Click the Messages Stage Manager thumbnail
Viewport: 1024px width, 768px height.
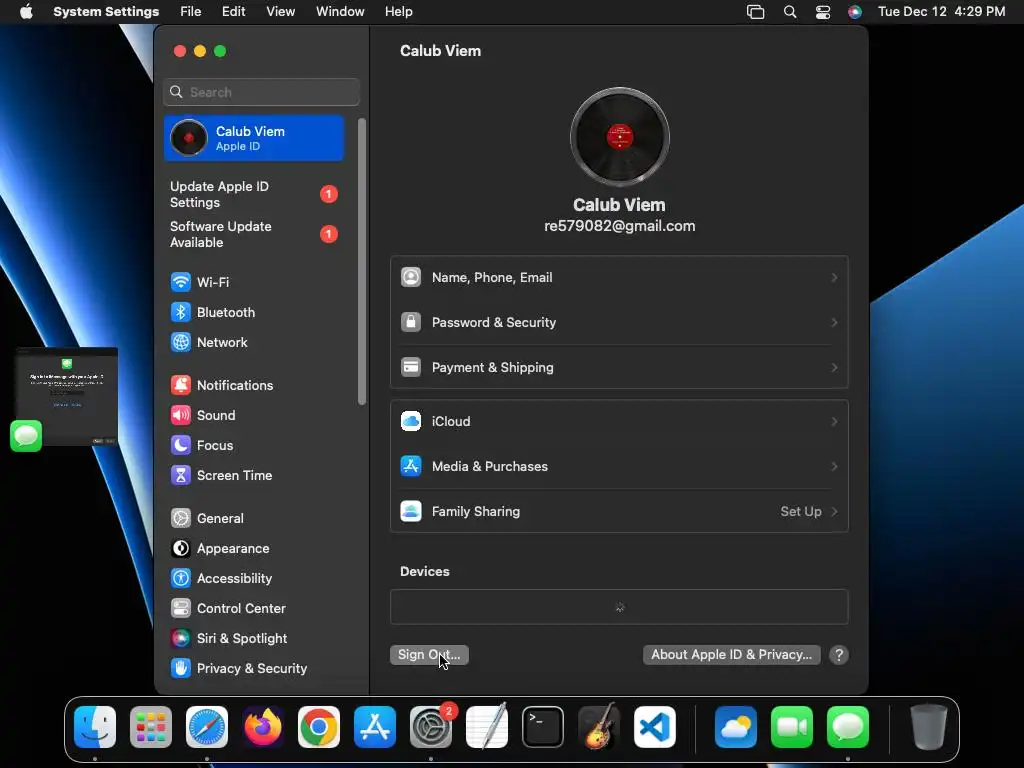coord(66,396)
